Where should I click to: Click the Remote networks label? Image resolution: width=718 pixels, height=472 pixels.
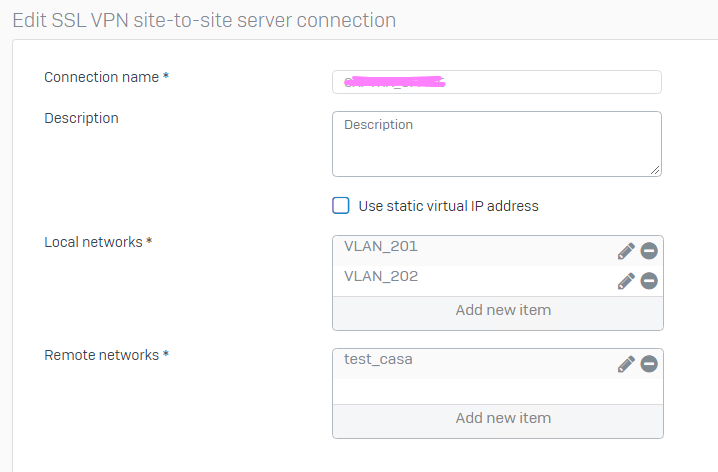[x=102, y=355]
